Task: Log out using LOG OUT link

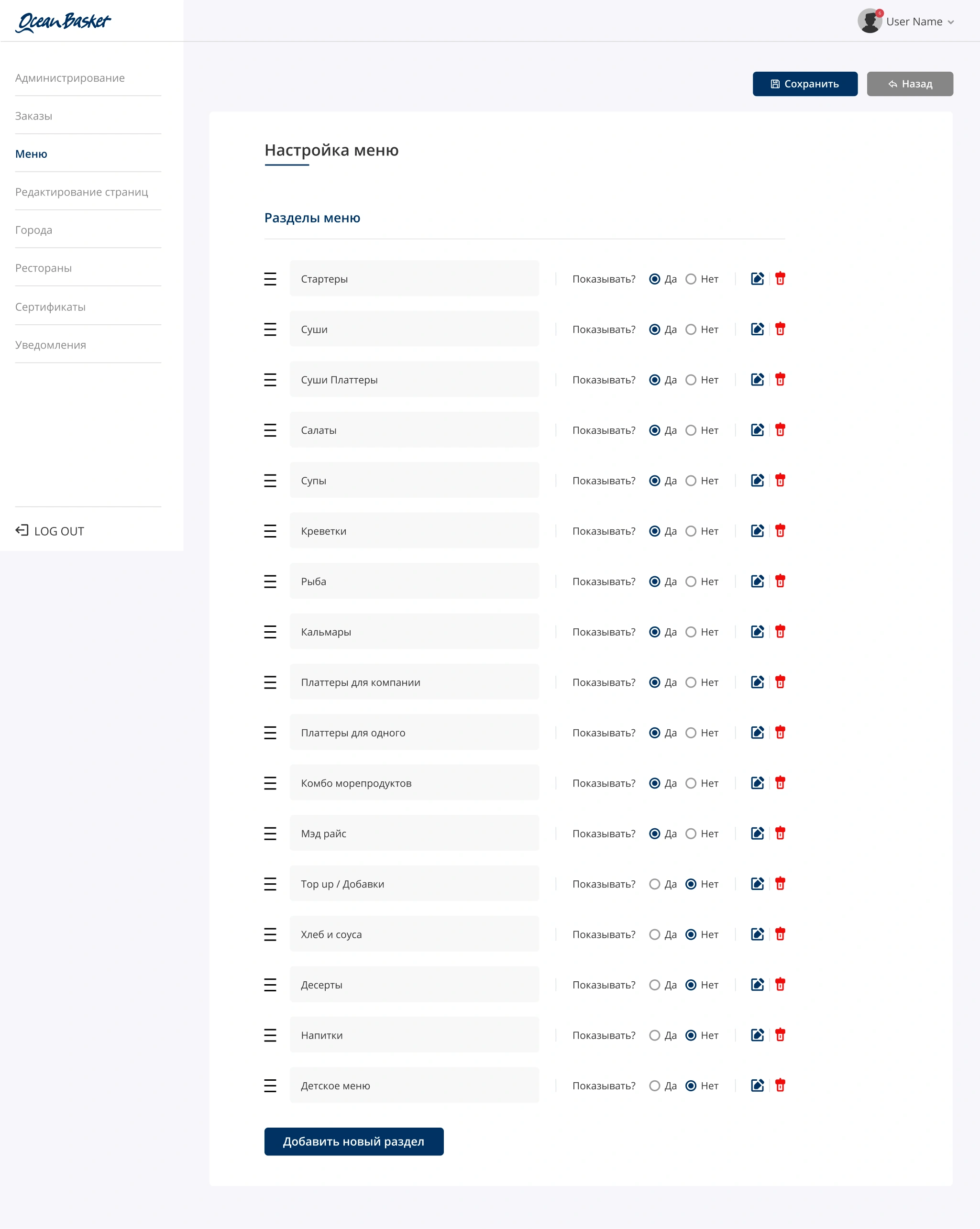Action: pyautogui.click(x=50, y=531)
